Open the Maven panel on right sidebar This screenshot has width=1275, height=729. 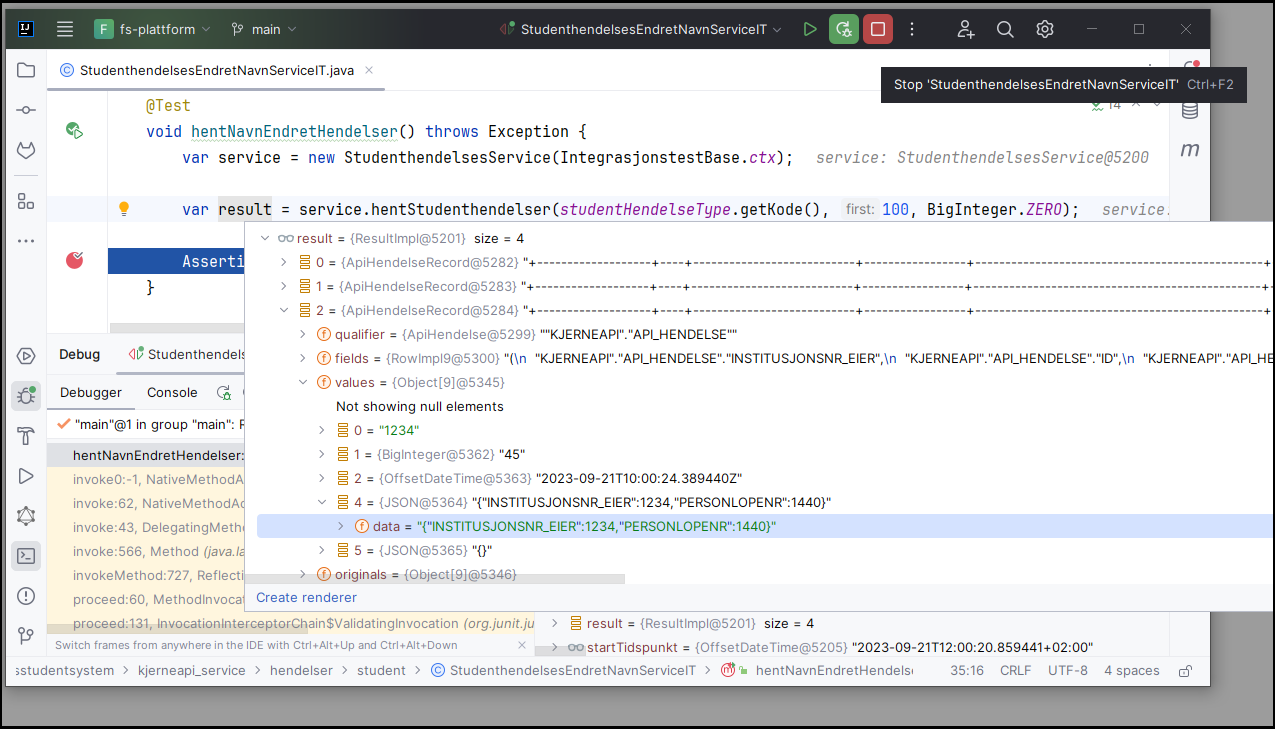(1190, 147)
